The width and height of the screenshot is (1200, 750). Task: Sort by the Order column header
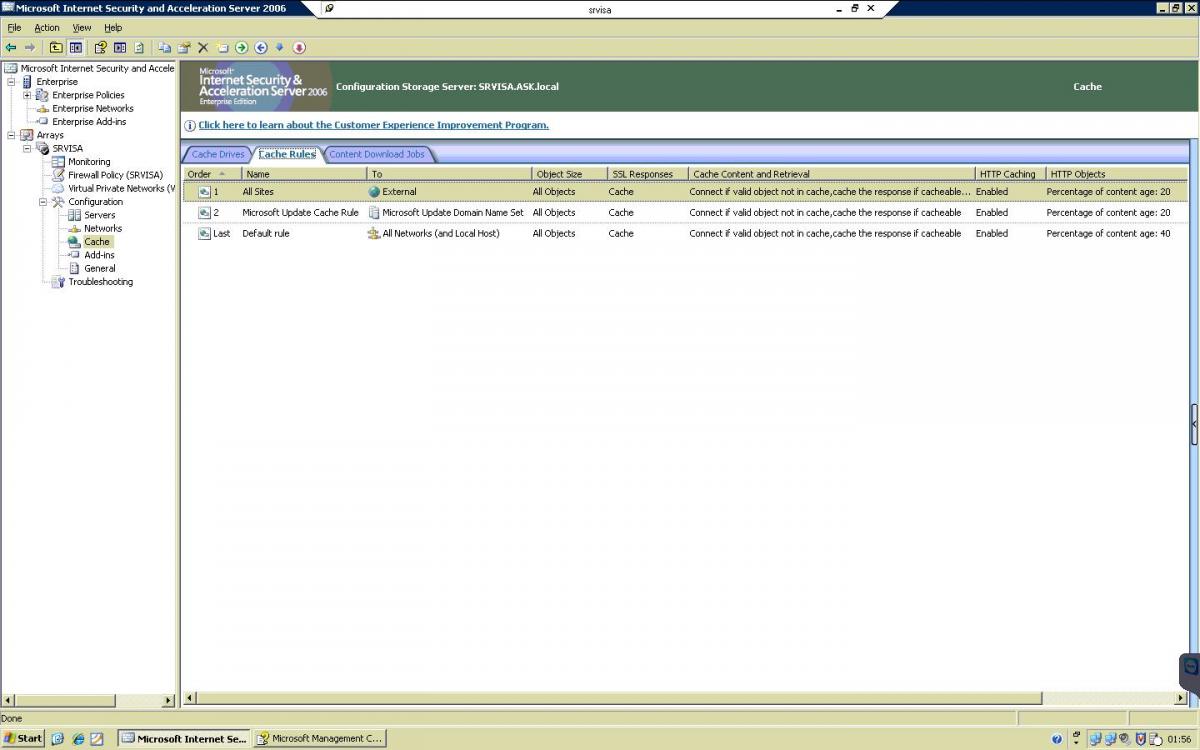pyautogui.click(x=212, y=174)
